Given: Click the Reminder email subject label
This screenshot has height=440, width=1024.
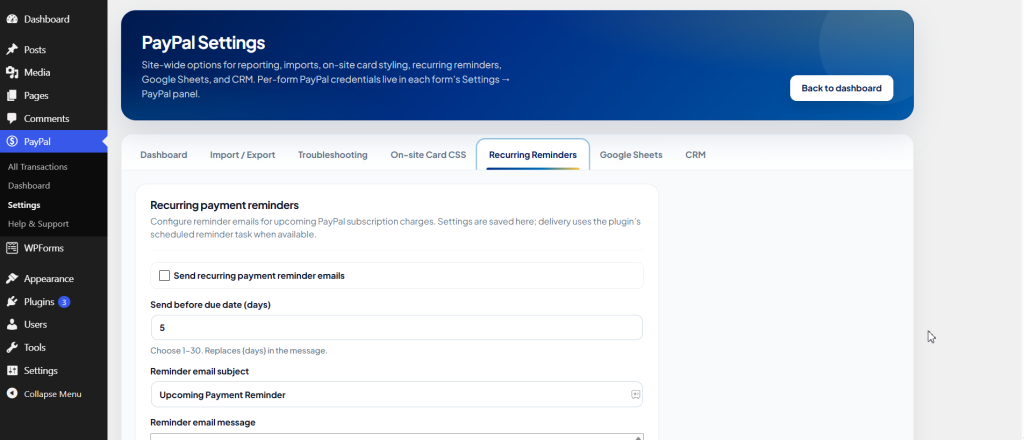Looking at the screenshot, I should click(x=199, y=371).
